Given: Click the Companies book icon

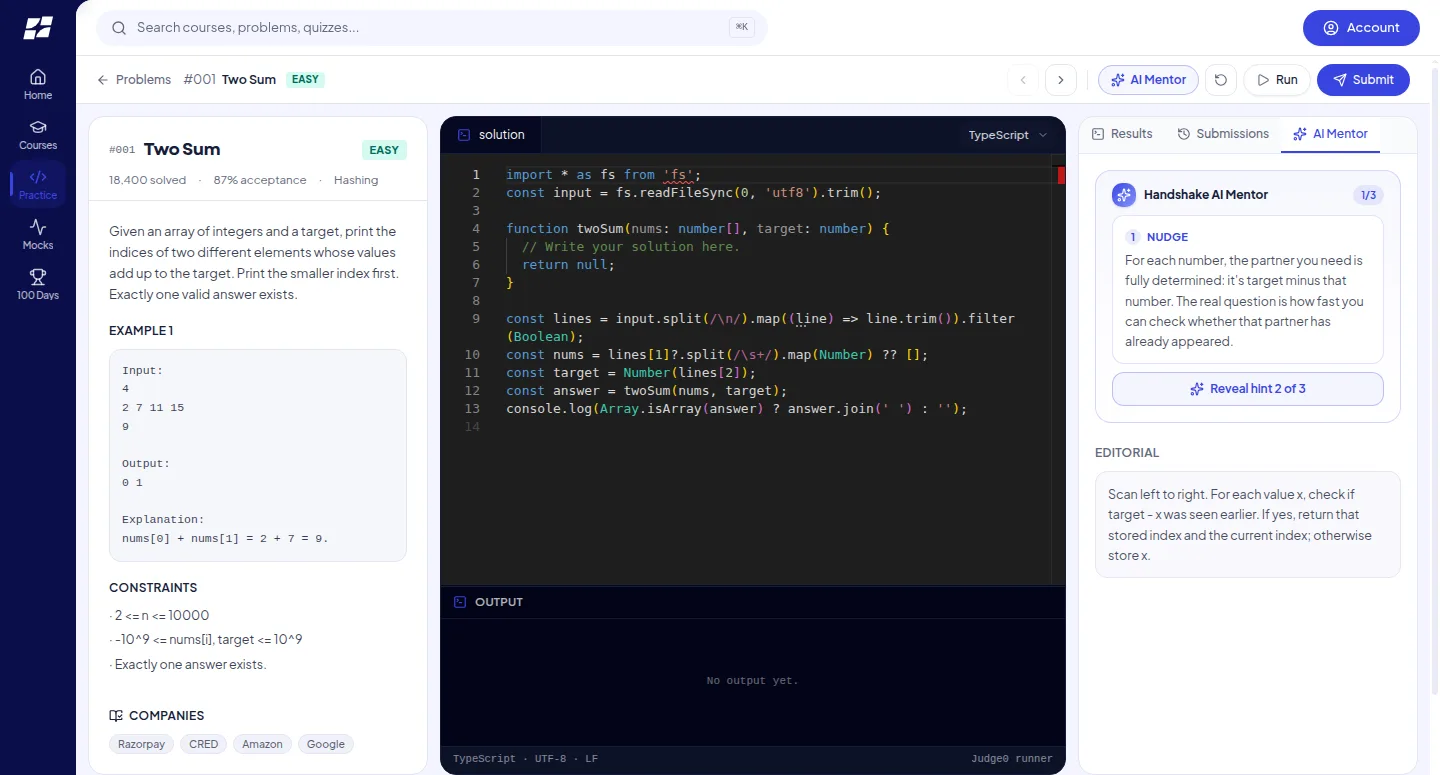Looking at the screenshot, I should tap(116, 716).
